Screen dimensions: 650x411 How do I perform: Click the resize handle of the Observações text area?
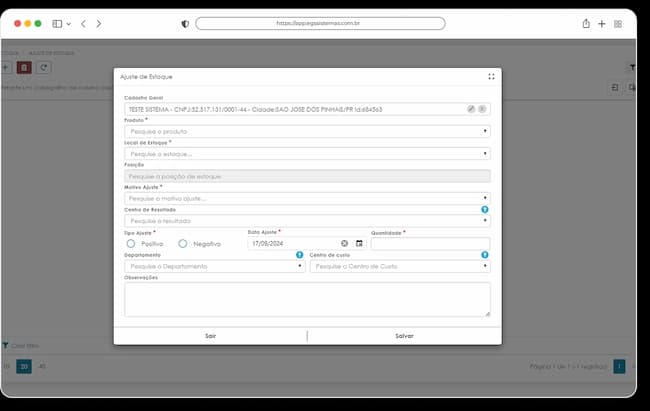point(488,314)
